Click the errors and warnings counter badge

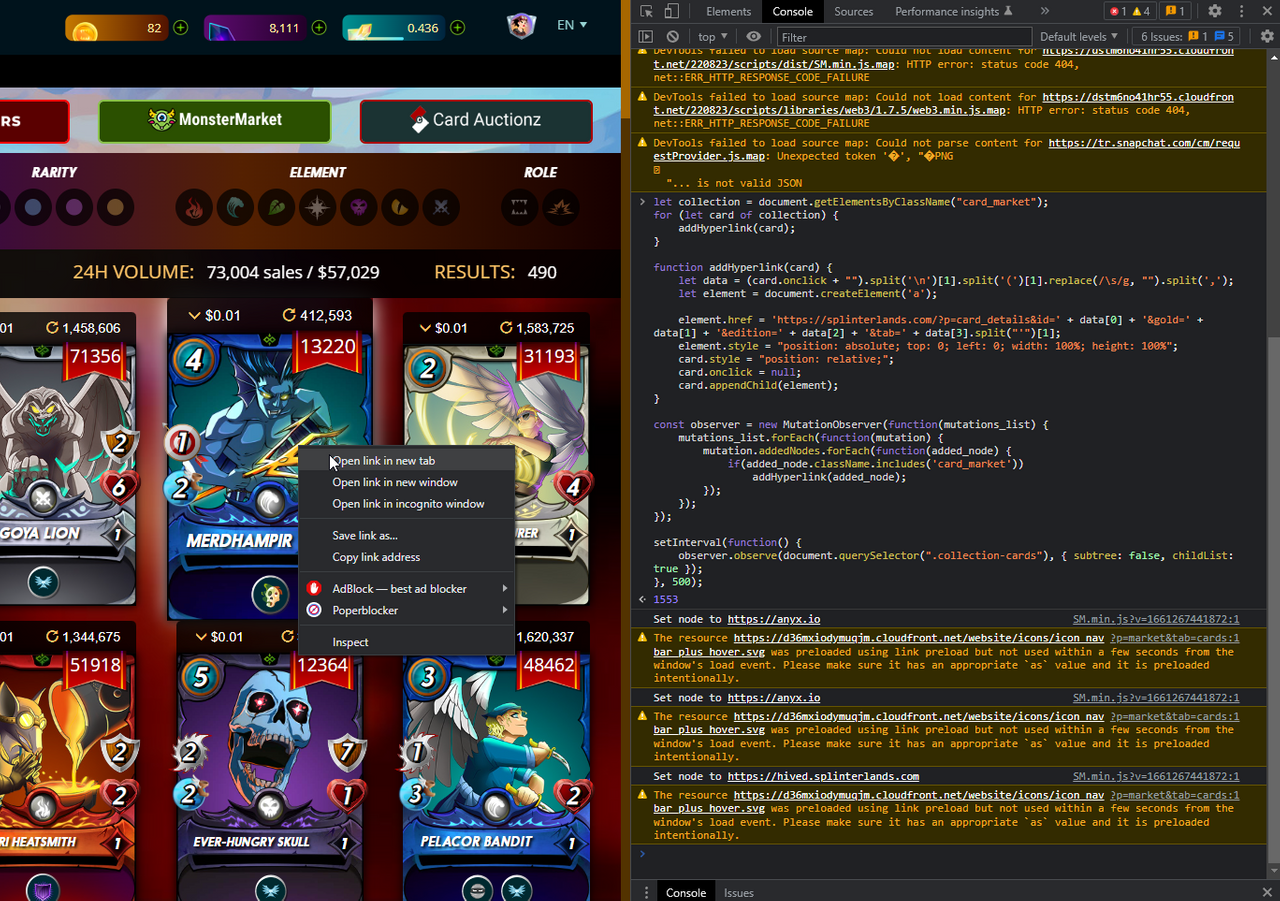1132,11
